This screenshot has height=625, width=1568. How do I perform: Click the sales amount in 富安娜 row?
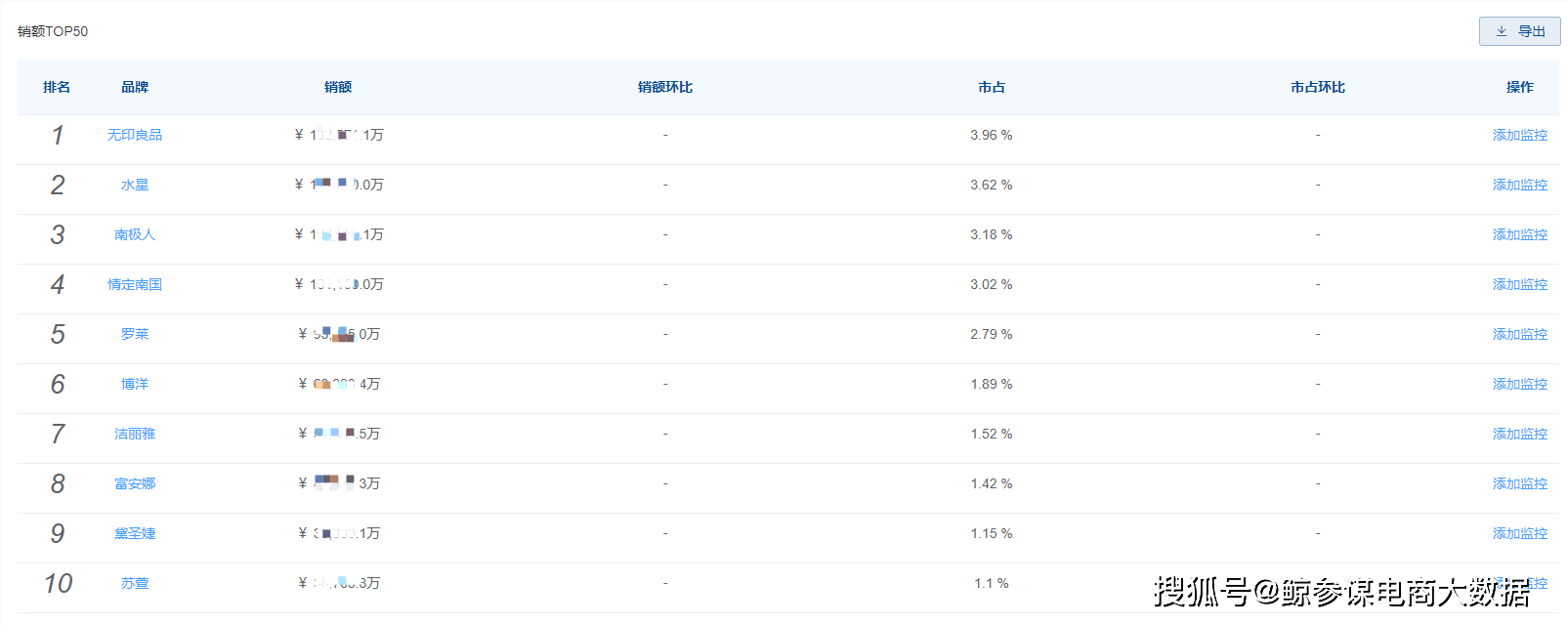click(x=339, y=483)
